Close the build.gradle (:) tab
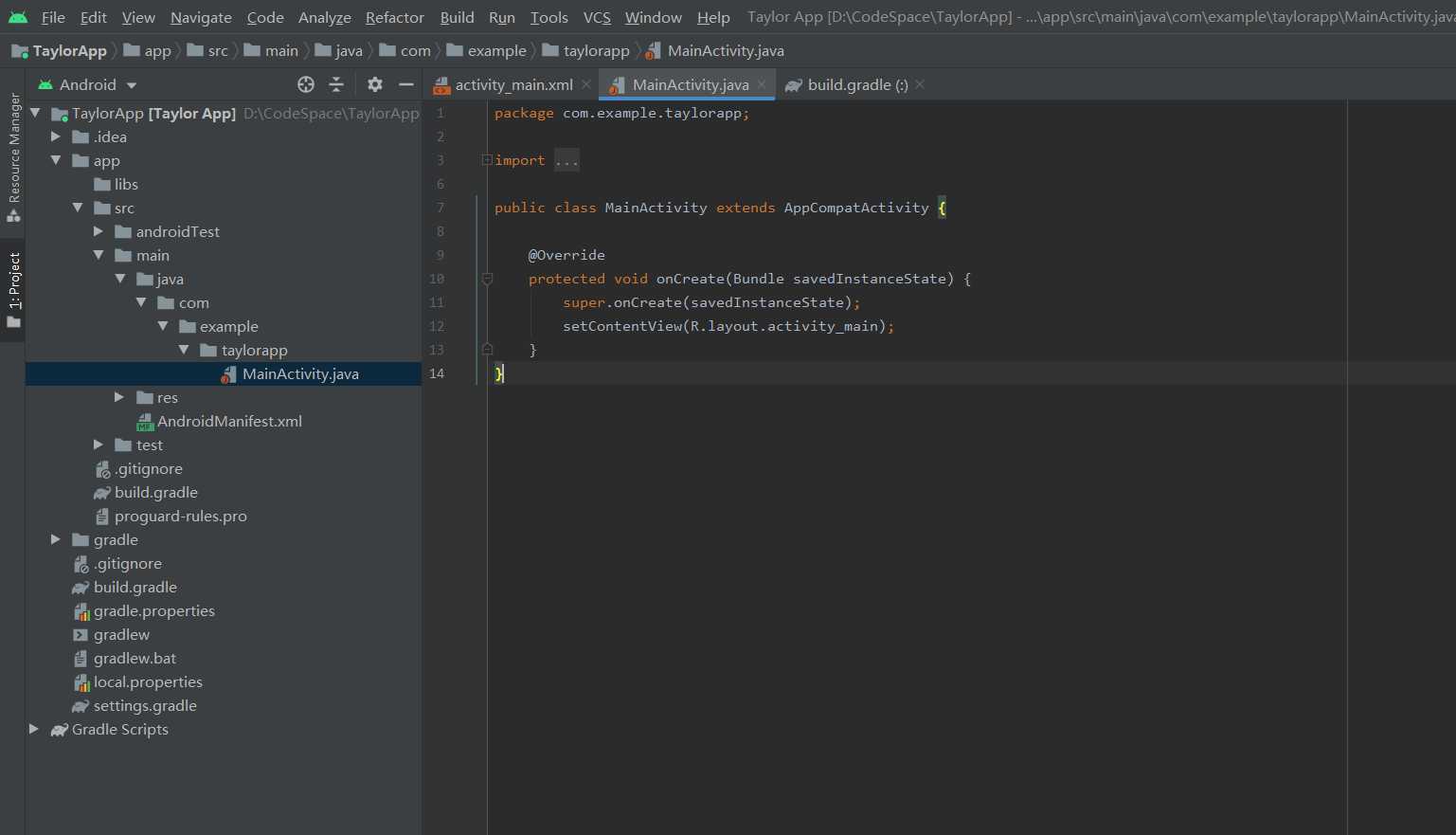Viewport: 1456px width, 835px height. click(920, 84)
